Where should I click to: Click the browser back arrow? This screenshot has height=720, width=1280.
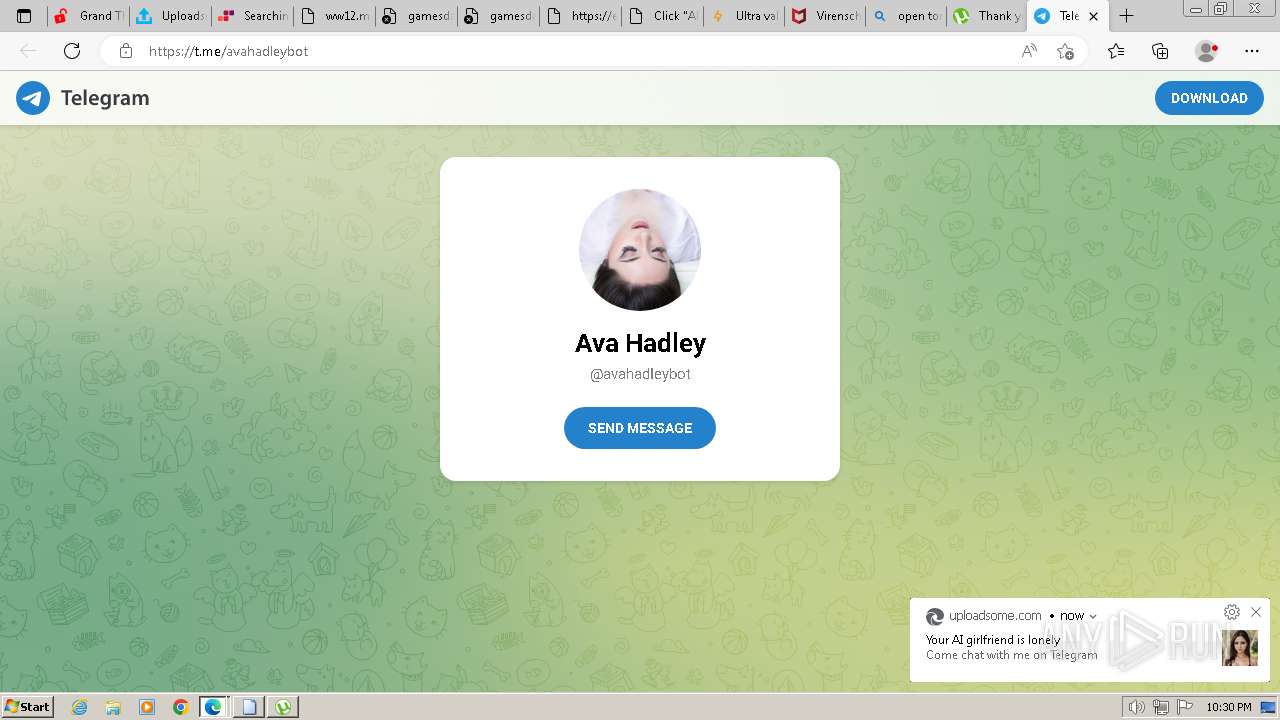coord(28,51)
